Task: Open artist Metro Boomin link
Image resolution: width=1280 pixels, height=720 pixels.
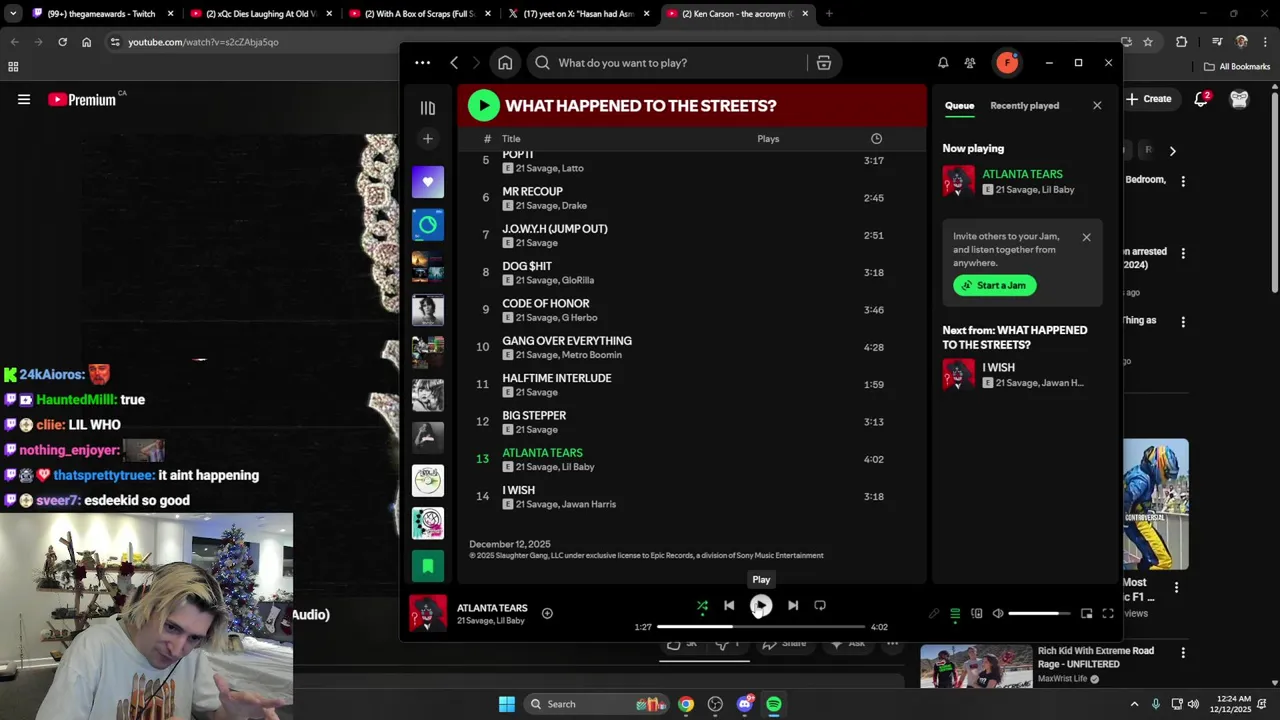Action: [592, 355]
